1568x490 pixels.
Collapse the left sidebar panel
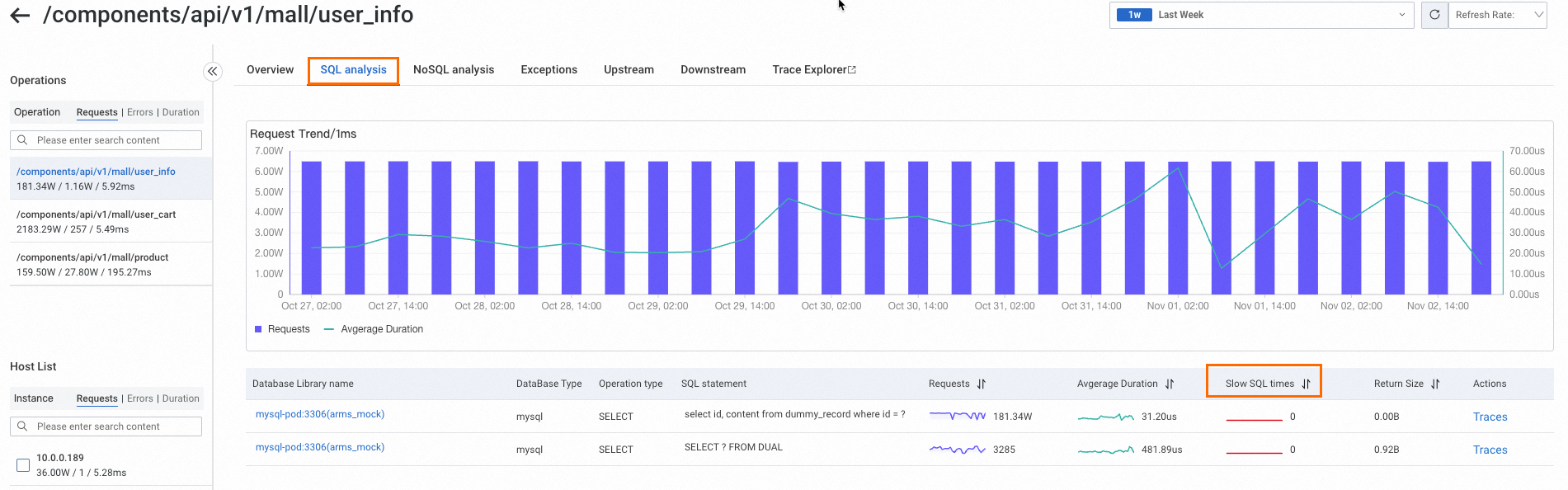(x=213, y=72)
